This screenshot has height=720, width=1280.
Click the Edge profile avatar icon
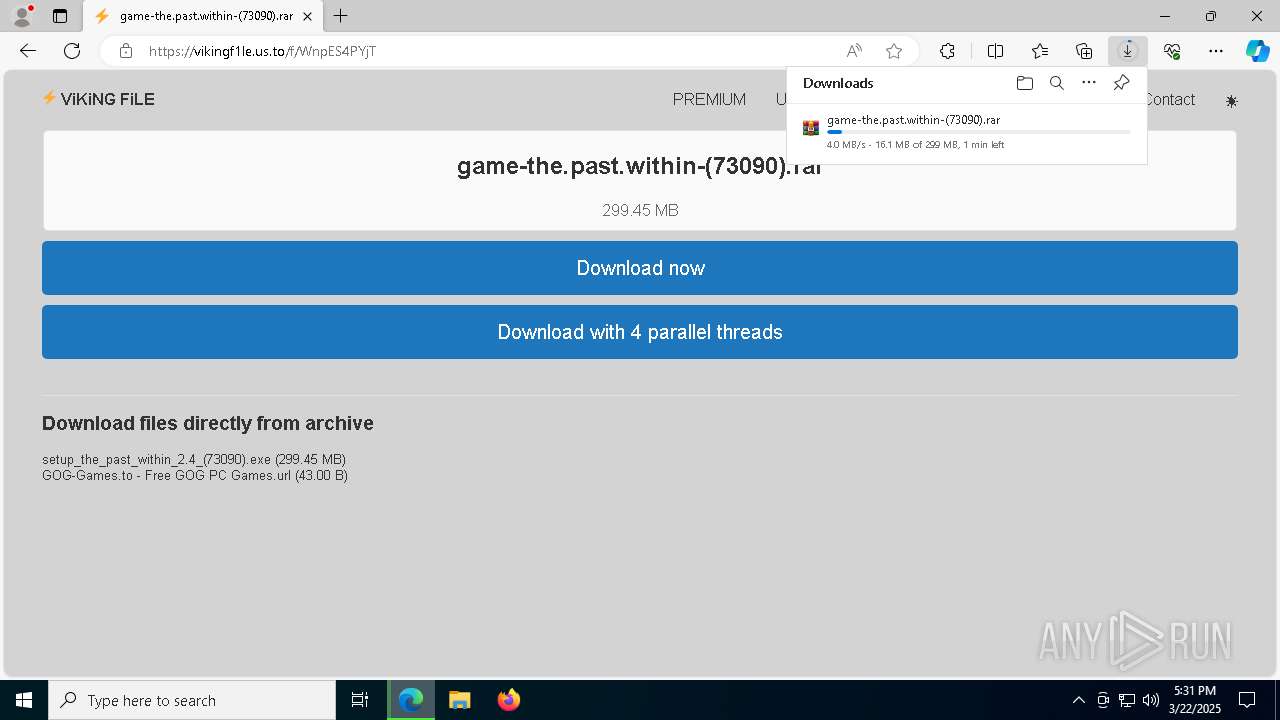click(x=21, y=16)
